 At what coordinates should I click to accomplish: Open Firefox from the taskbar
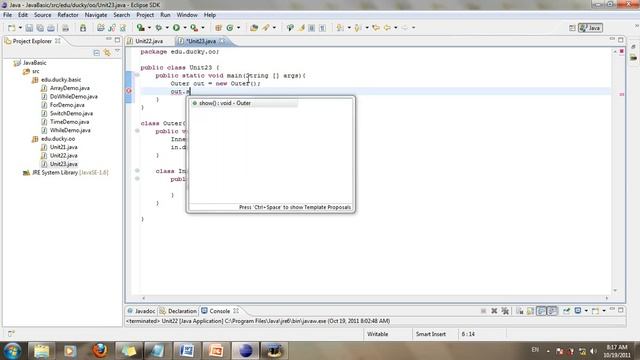(x=99, y=351)
